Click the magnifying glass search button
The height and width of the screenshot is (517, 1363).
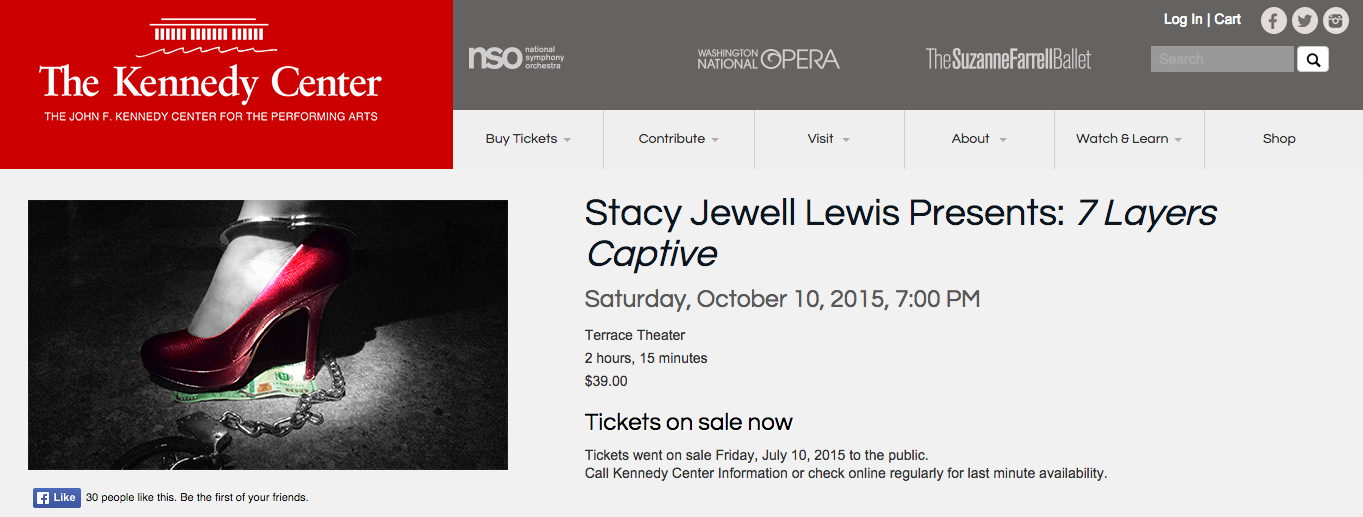pyautogui.click(x=1313, y=59)
